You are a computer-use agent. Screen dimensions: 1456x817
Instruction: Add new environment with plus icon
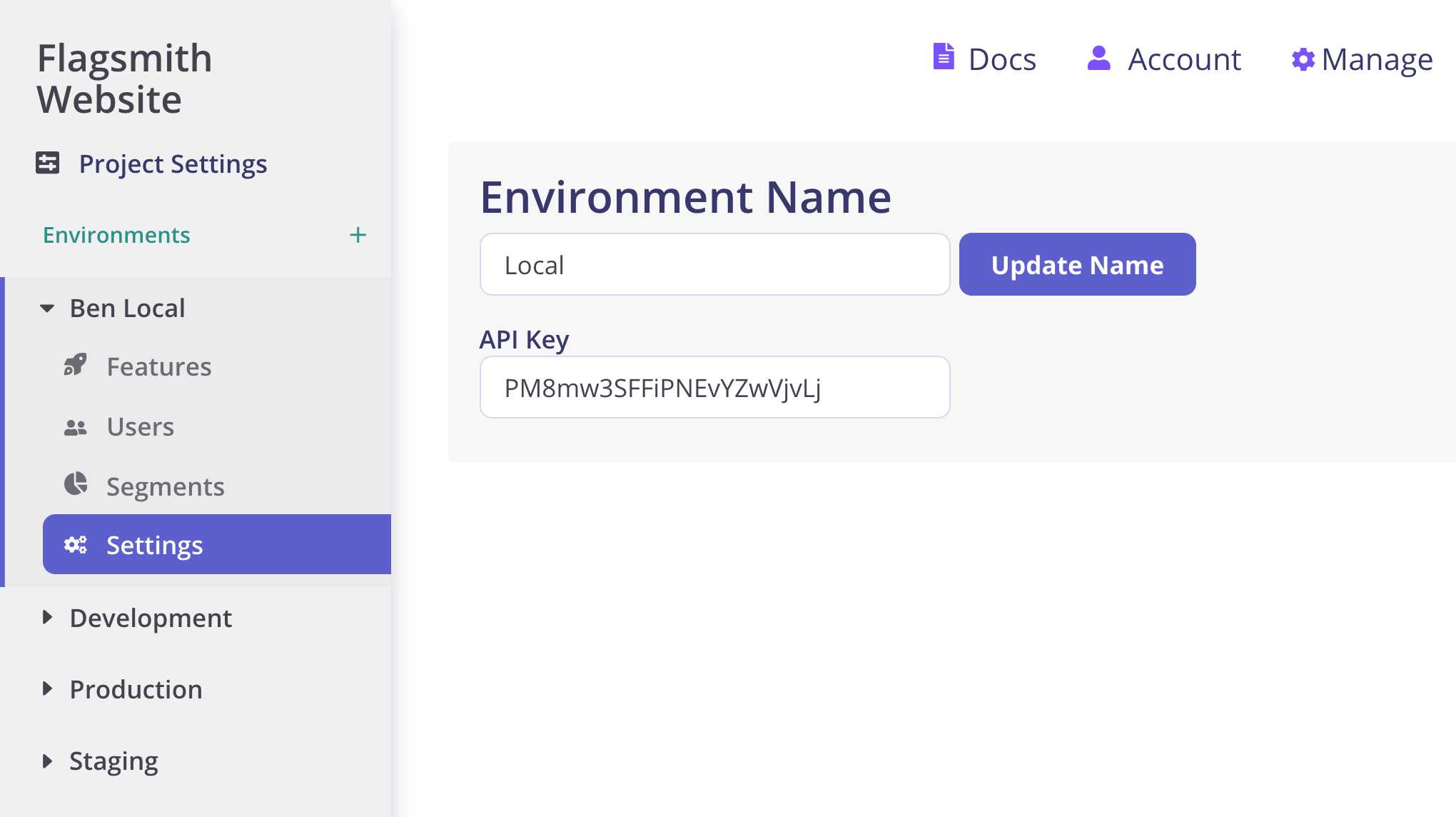(356, 235)
